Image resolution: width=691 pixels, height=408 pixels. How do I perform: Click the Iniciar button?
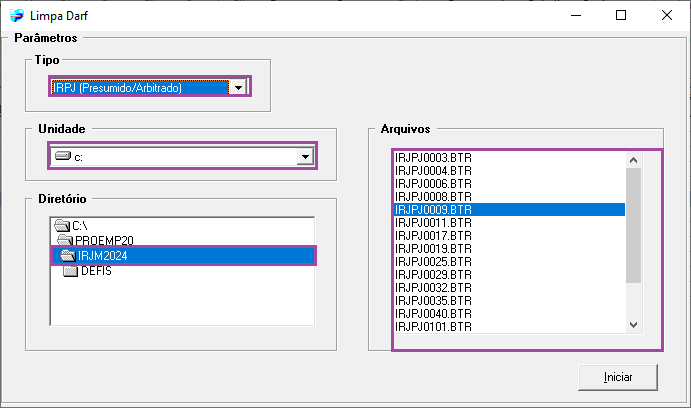point(618,377)
